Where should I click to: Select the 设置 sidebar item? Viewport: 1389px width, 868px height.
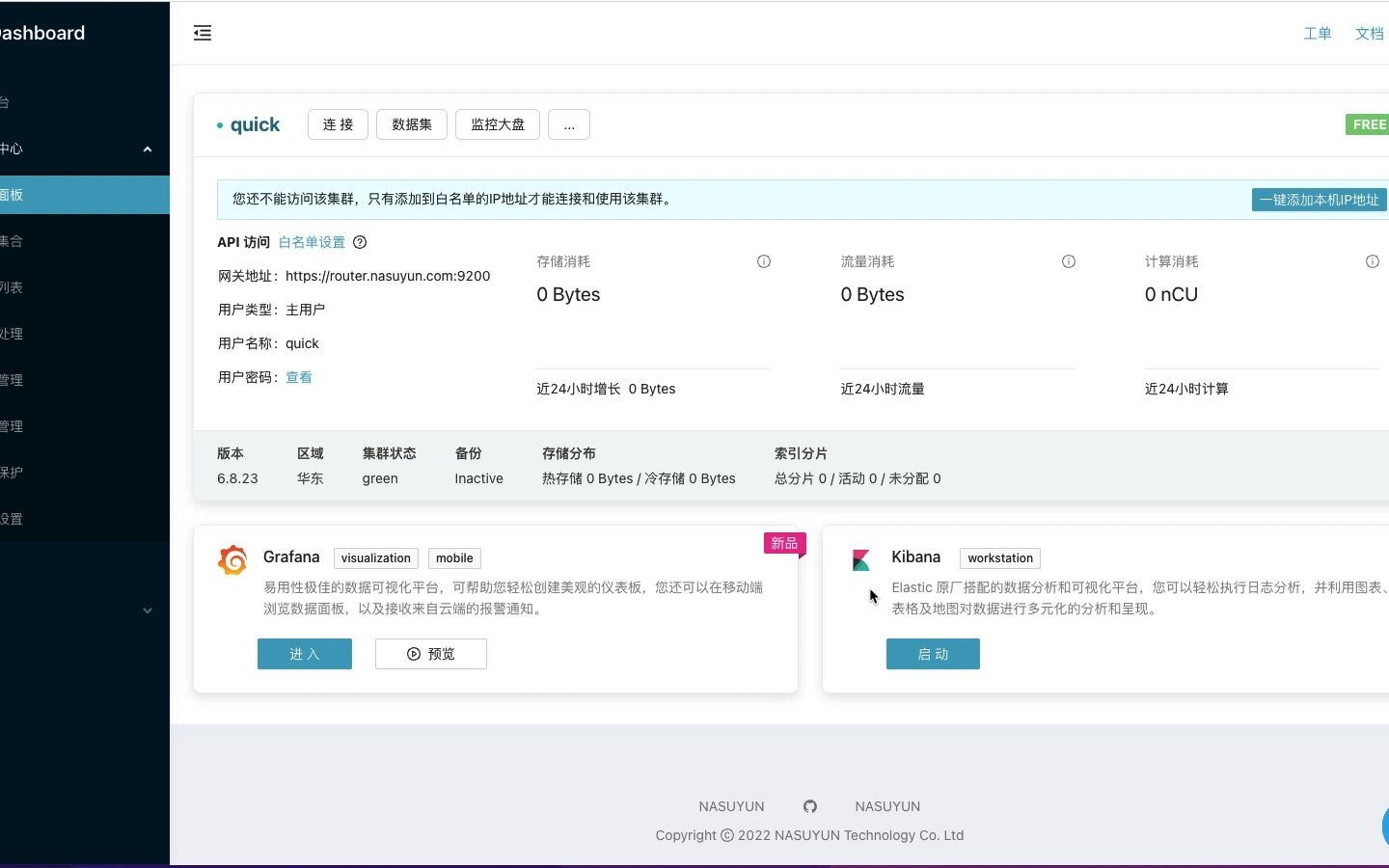[x=85, y=519]
